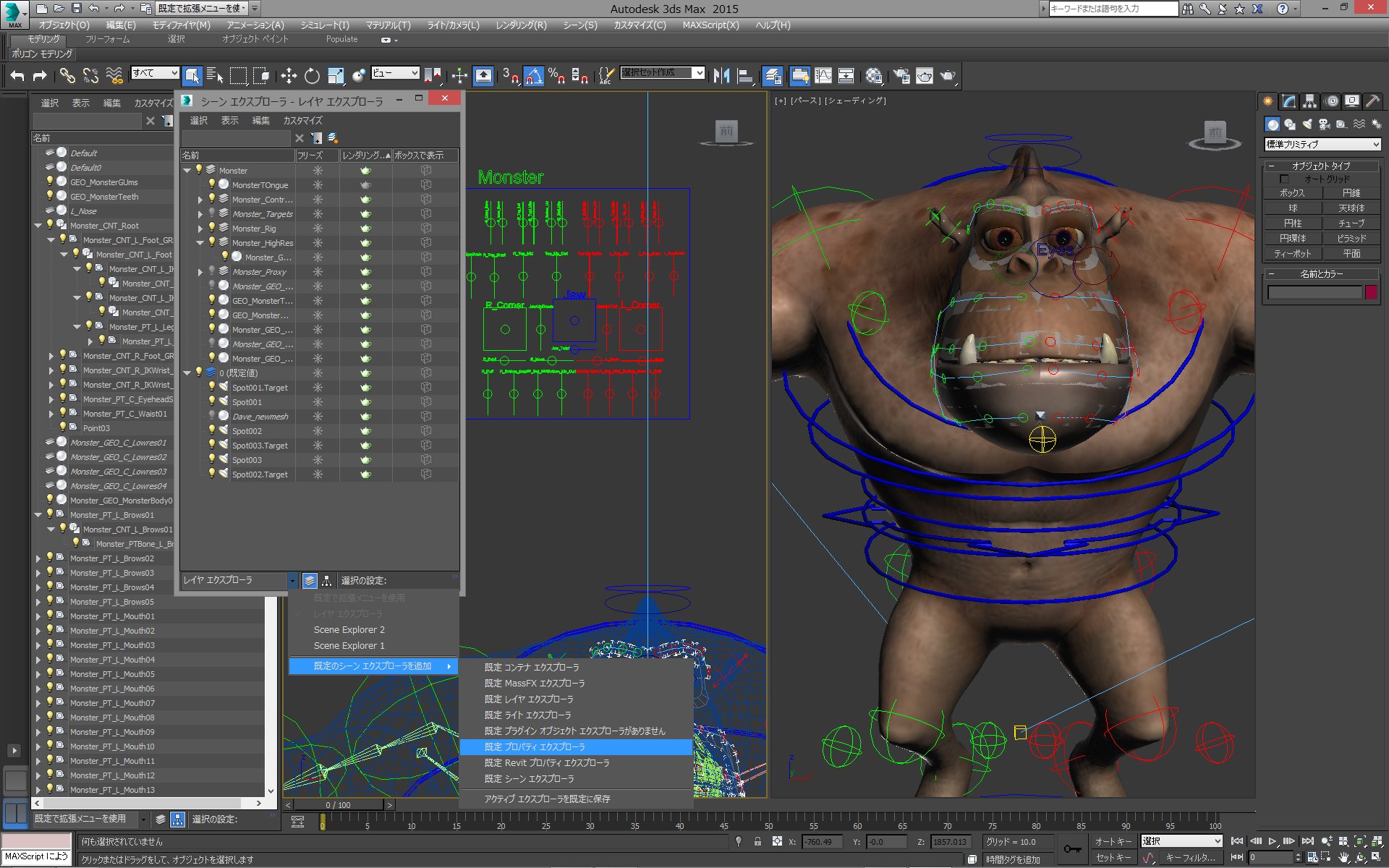Click the Select and Link tool
The height and width of the screenshot is (868, 1389).
[67, 75]
